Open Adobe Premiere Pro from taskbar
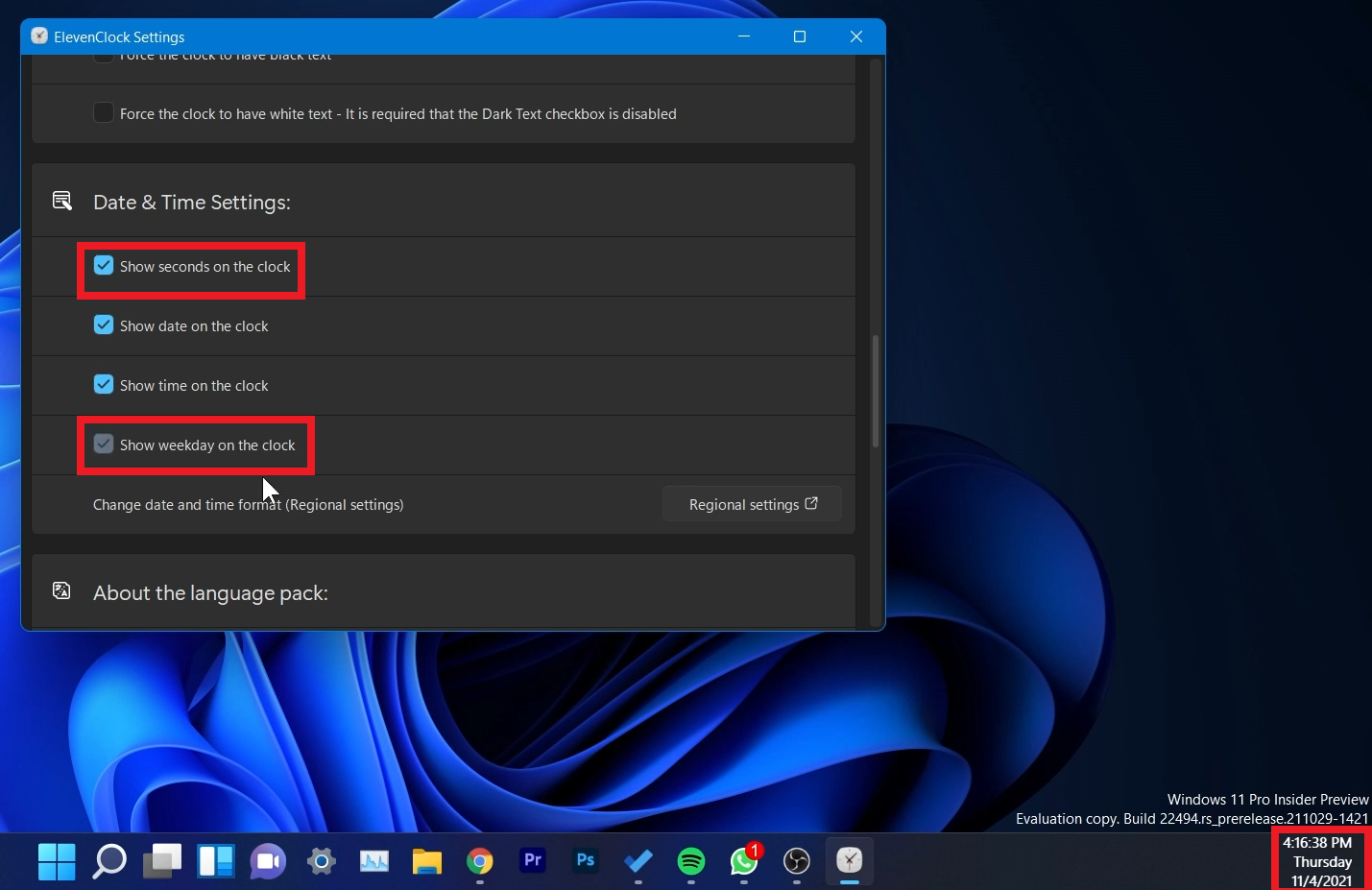Image resolution: width=1372 pixels, height=890 pixels. coord(533,861)
